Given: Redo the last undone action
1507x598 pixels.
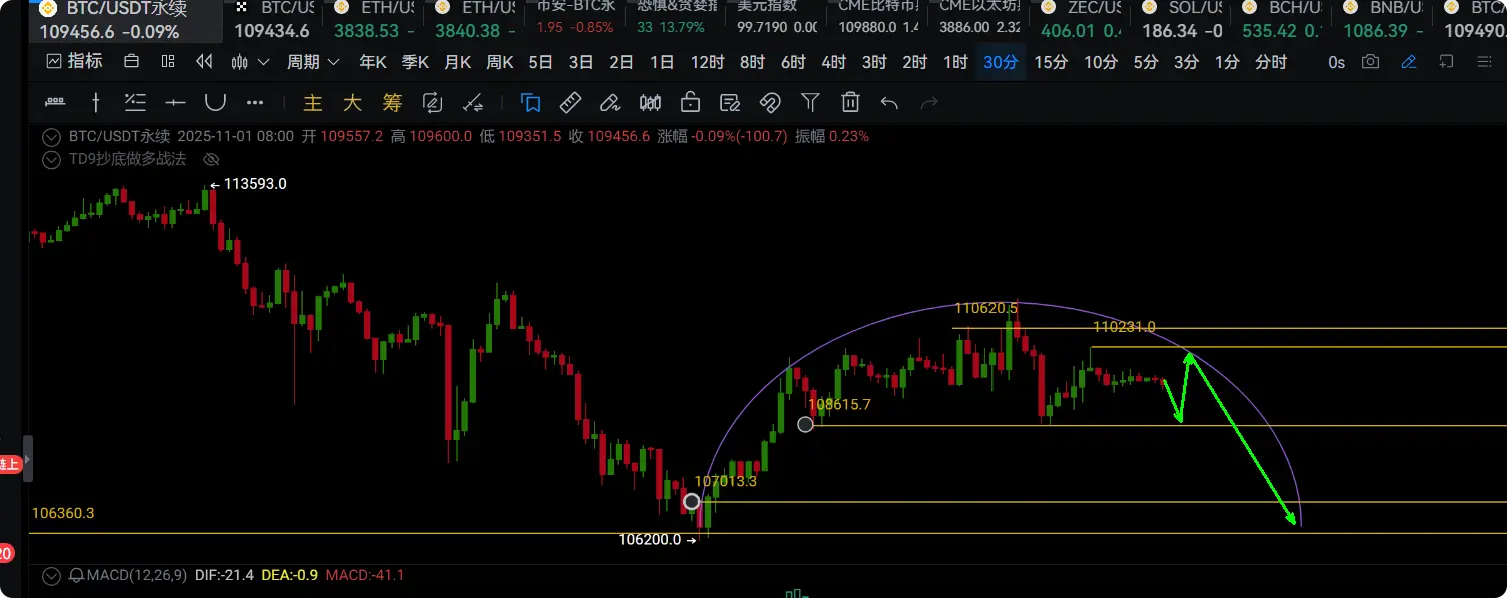Looking at the screenshot, I should click(x=929, y=102).
